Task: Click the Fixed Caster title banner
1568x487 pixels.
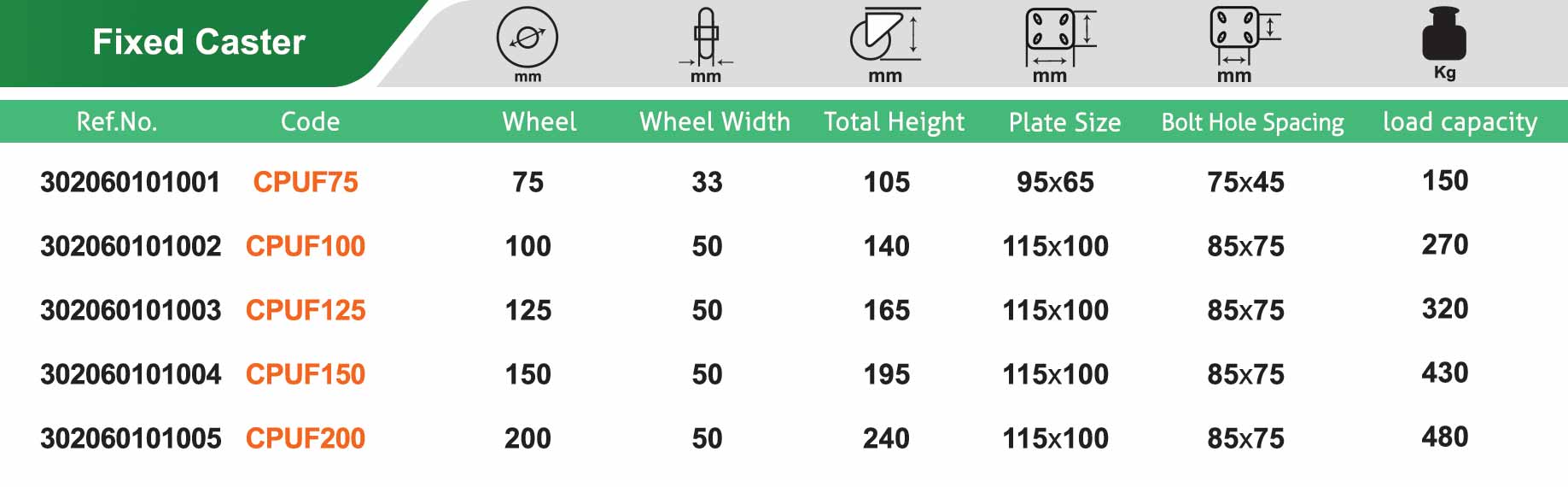Action: [199, 42]
